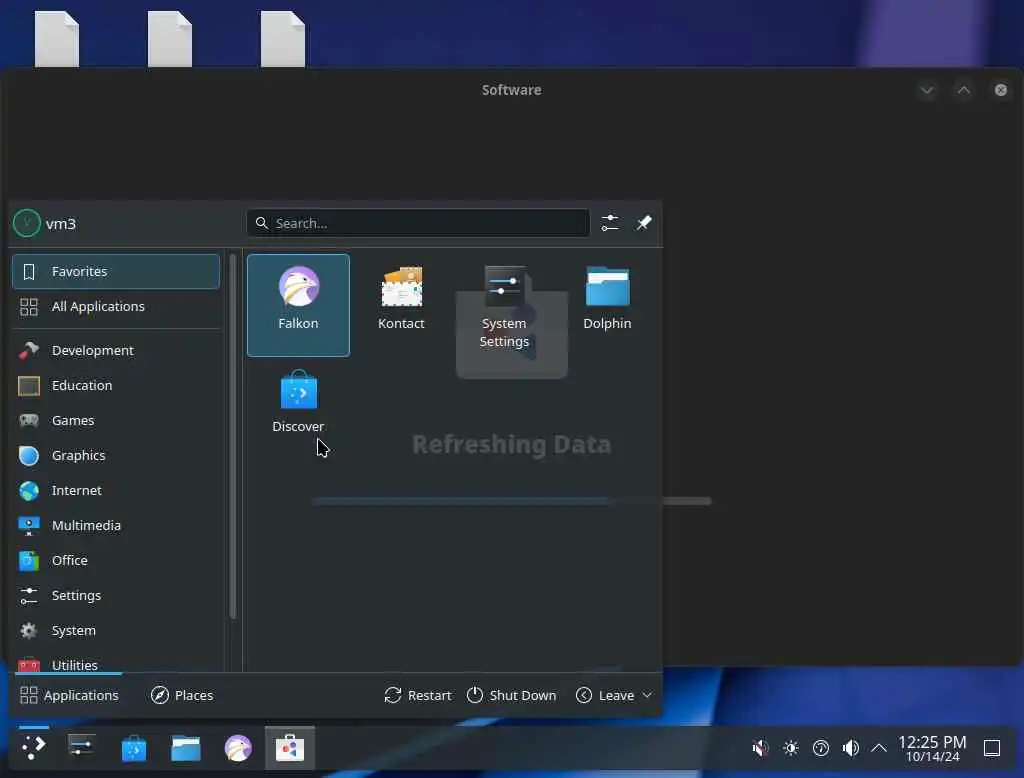
Task: Click the clock showing 12:25 PM
Action: point(933,749)
